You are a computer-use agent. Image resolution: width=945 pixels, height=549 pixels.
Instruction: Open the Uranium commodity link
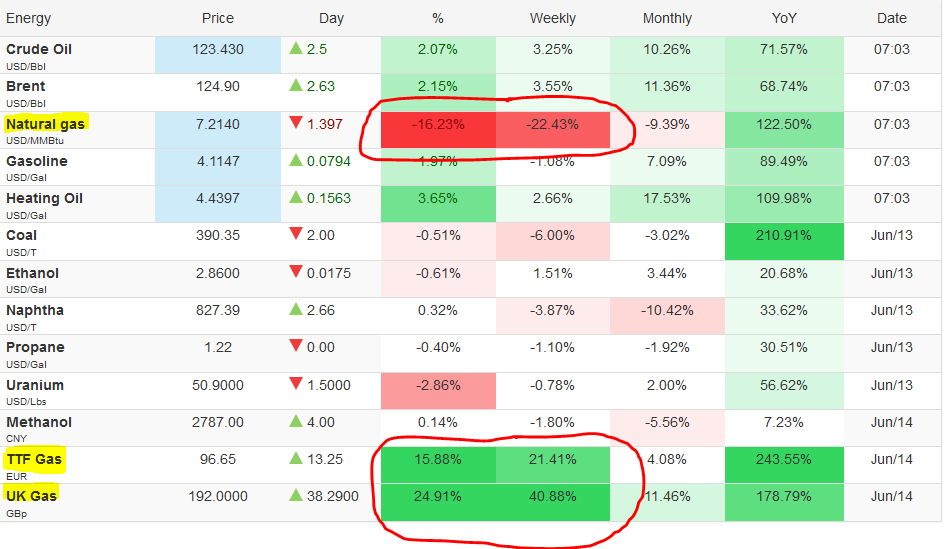[35, 385]
